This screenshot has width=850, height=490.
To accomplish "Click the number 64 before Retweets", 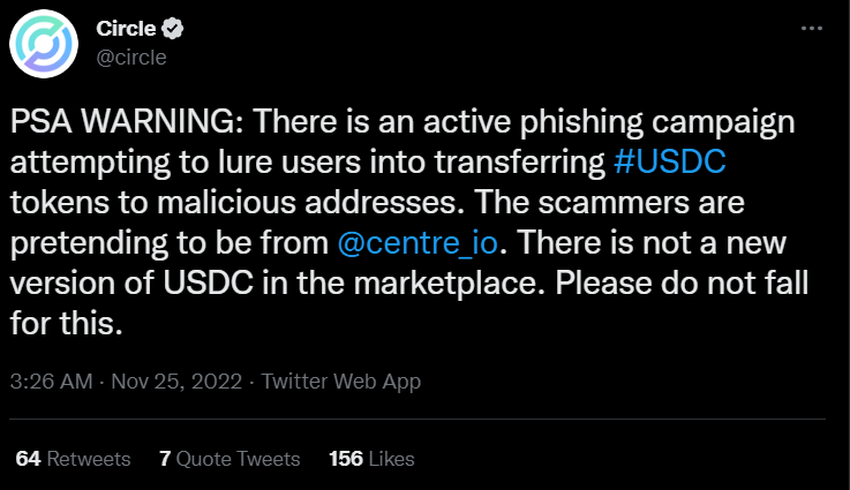I will [x=28, y=459].
